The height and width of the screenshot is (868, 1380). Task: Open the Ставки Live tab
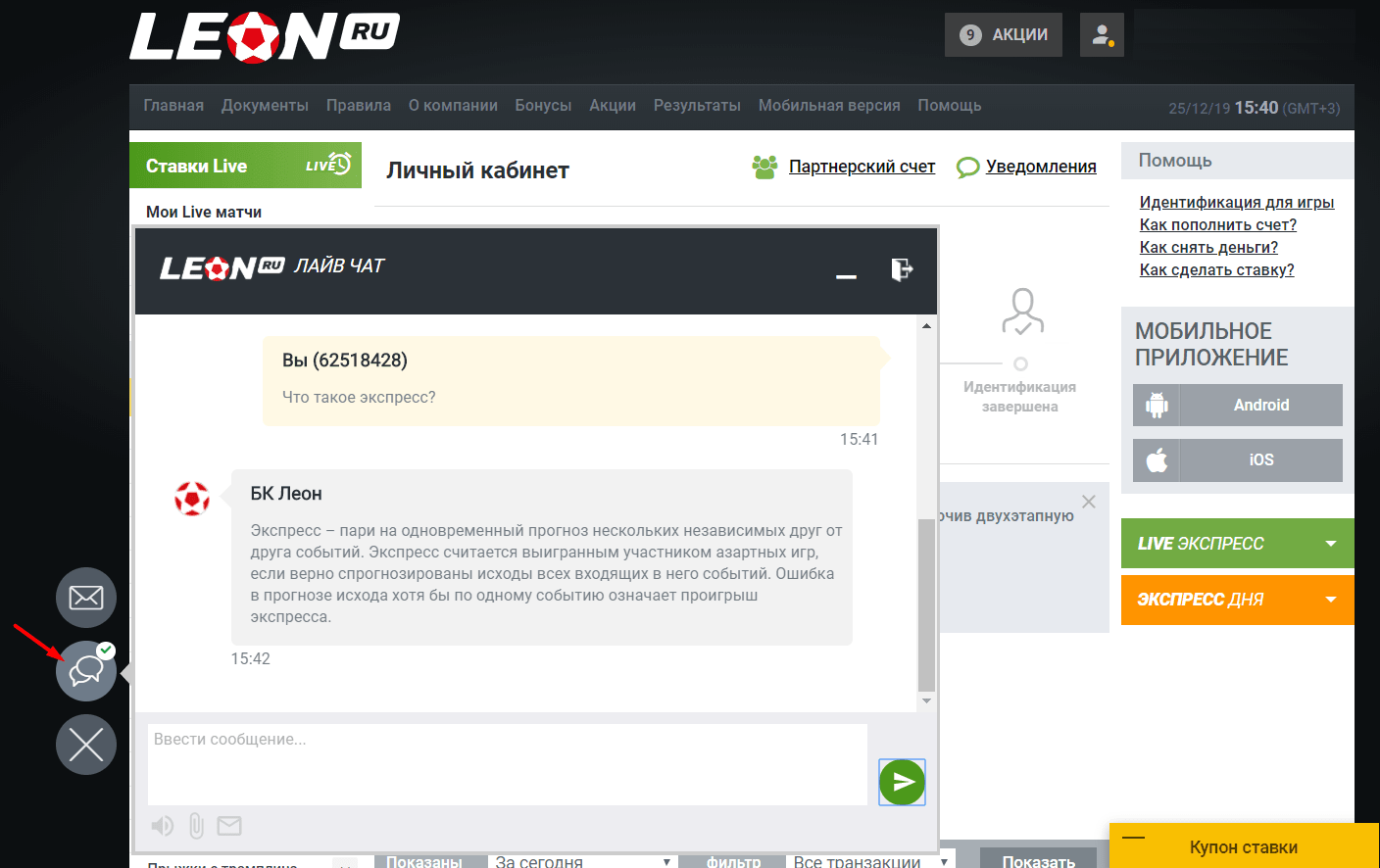point(245,166)
